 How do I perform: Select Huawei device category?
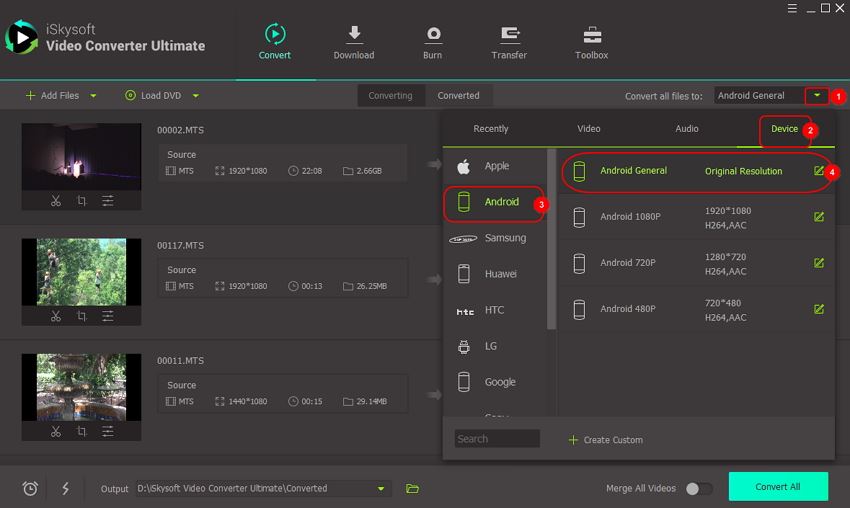tap(494, 274)
